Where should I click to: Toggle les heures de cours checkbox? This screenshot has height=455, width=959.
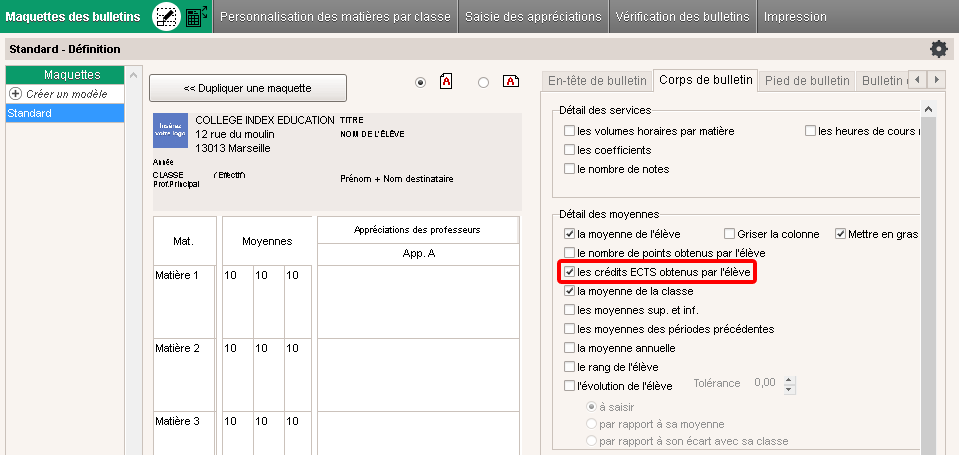point(810,131)
